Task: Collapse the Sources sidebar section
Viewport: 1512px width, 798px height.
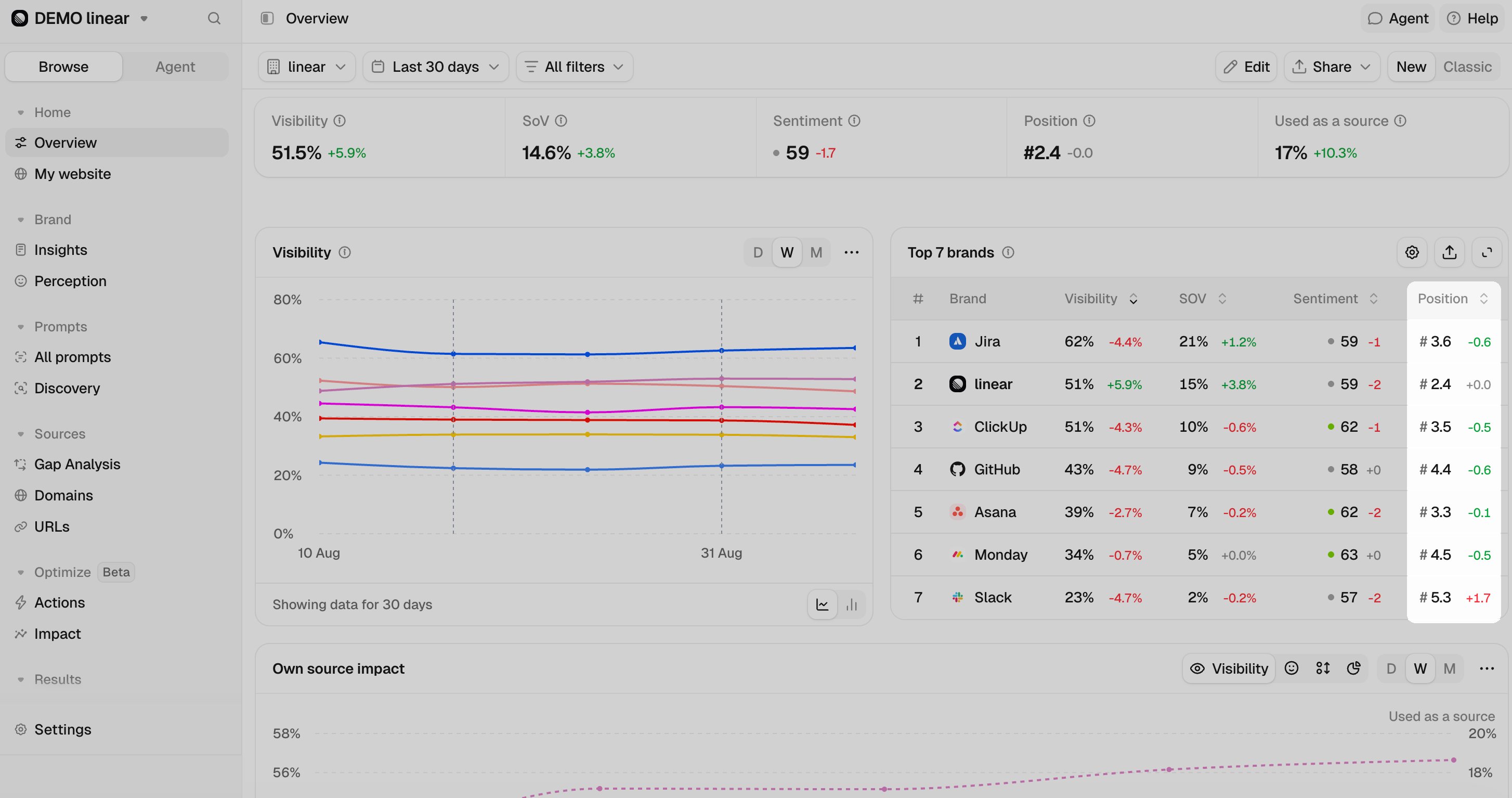Action: click(21, 434)
